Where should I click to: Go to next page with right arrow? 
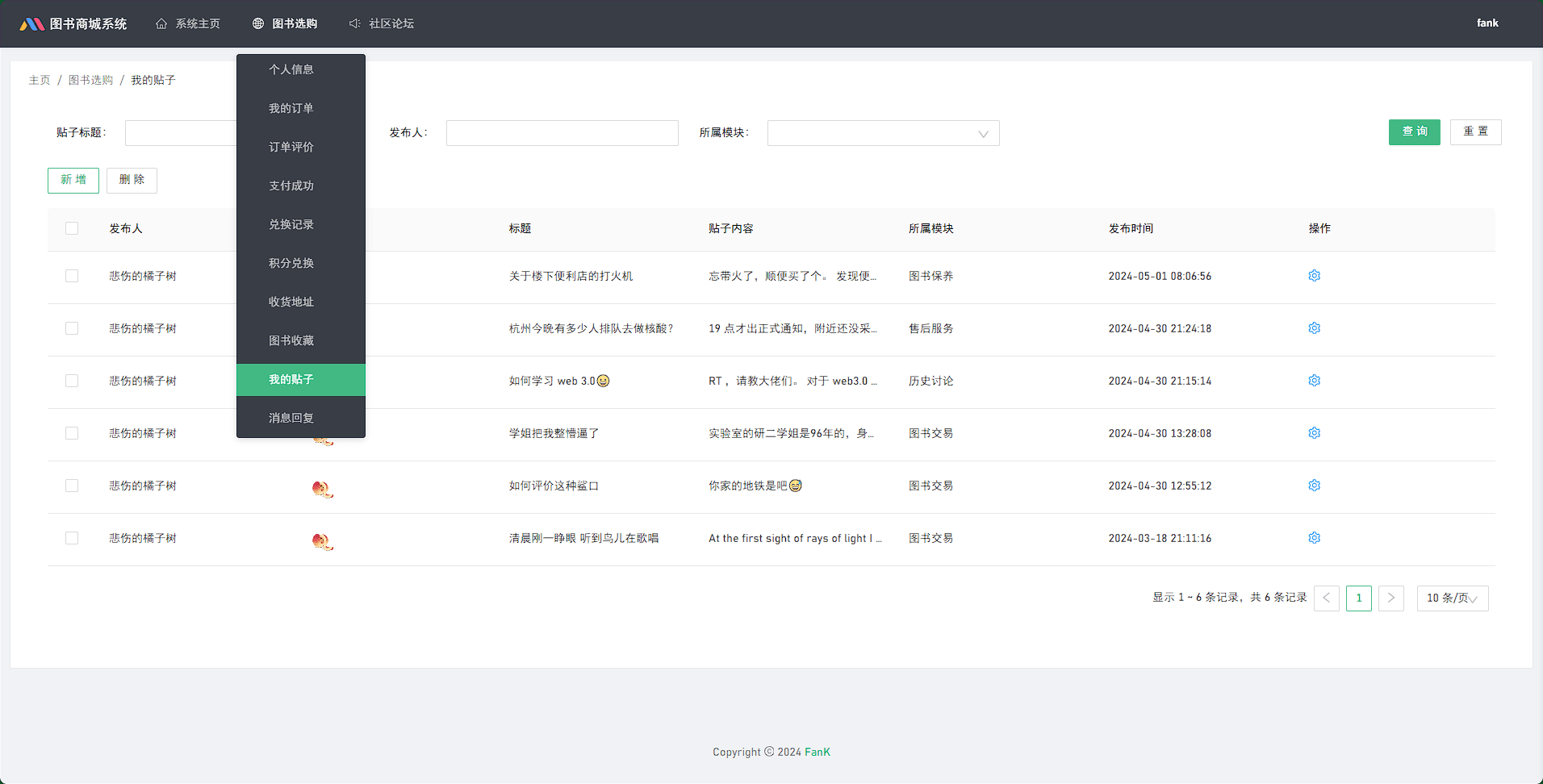click(x=1390, y=598)
